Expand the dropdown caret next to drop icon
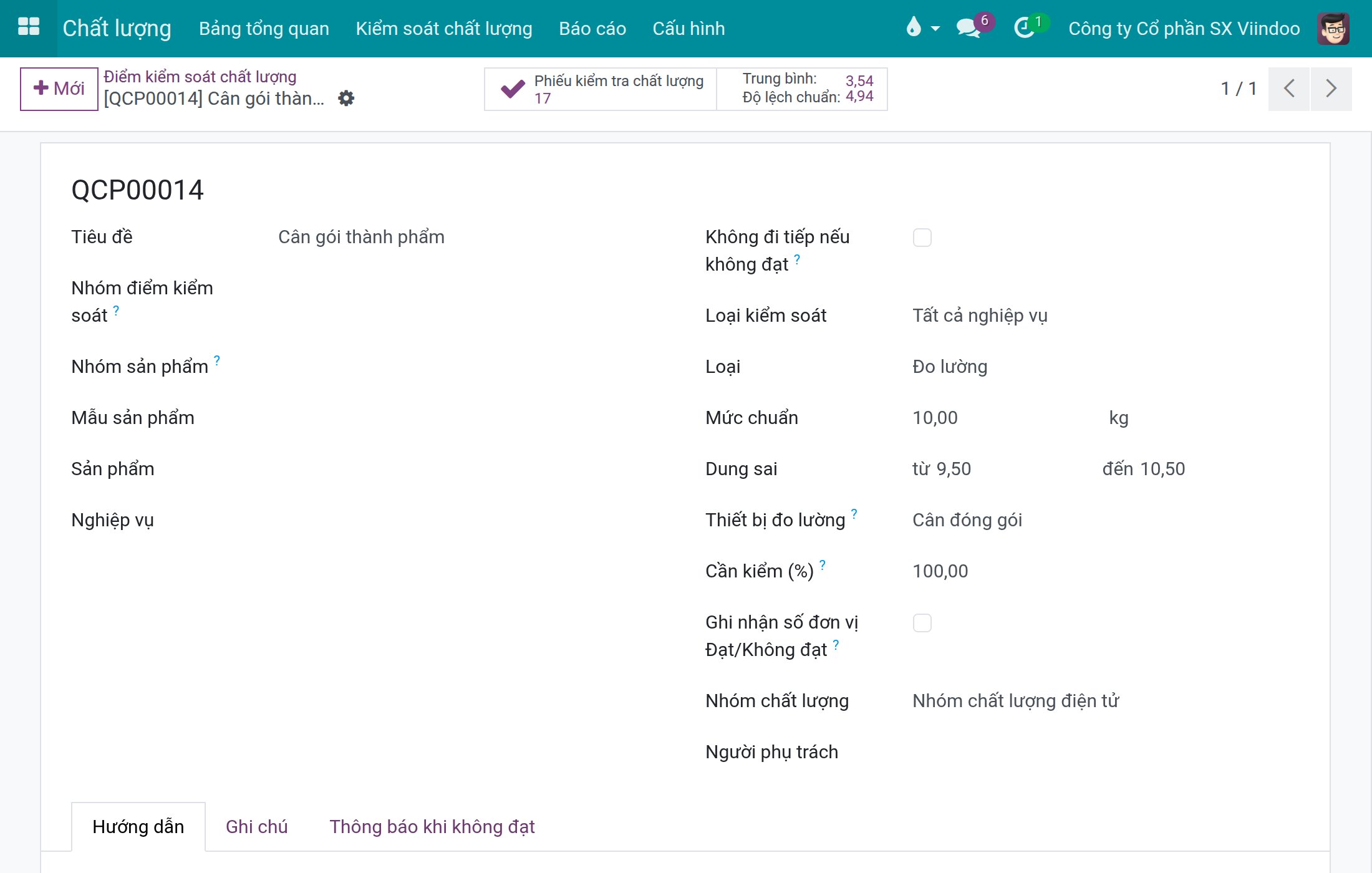 [935, 29]
